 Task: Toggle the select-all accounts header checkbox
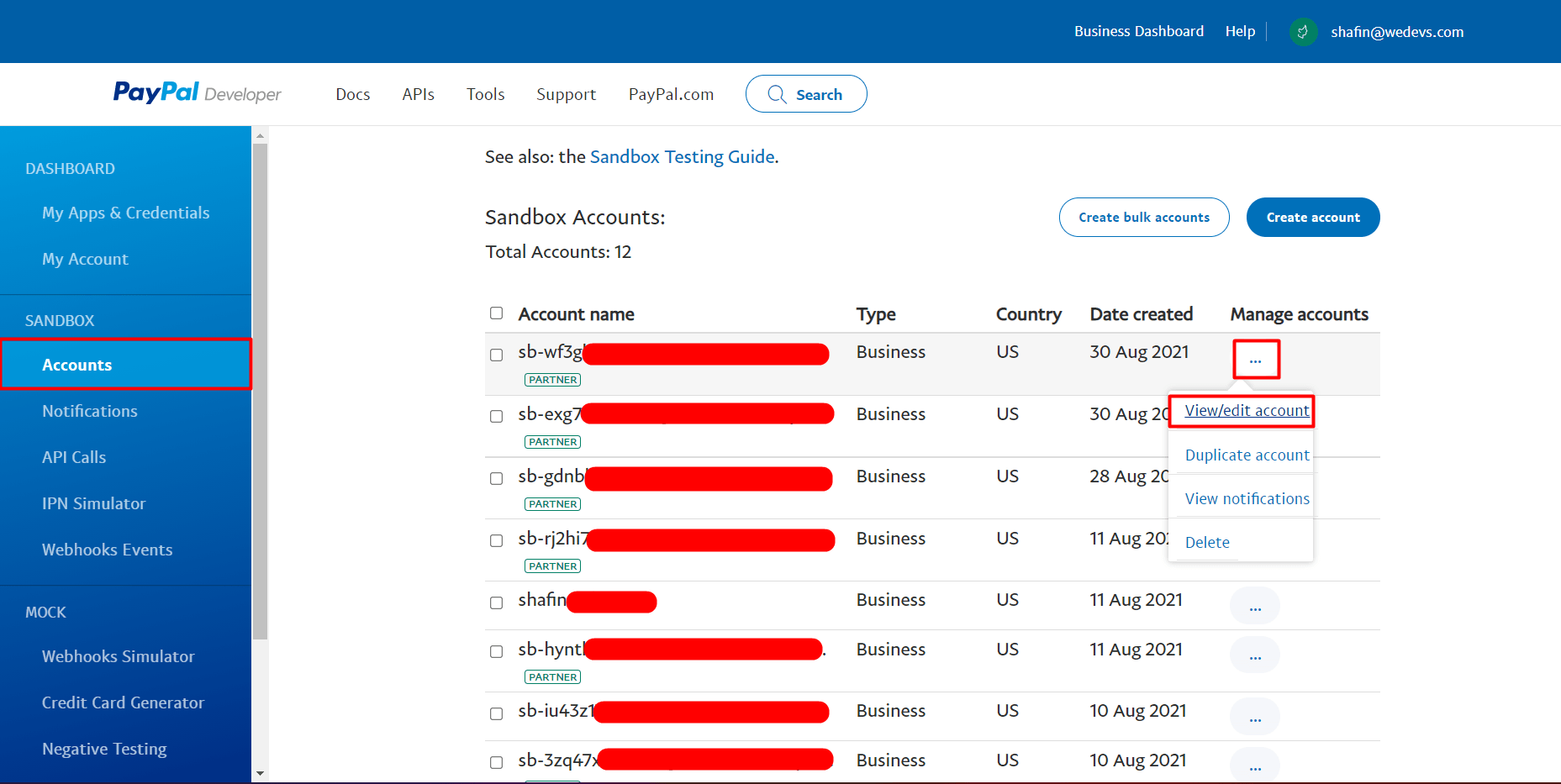point(496,313)
